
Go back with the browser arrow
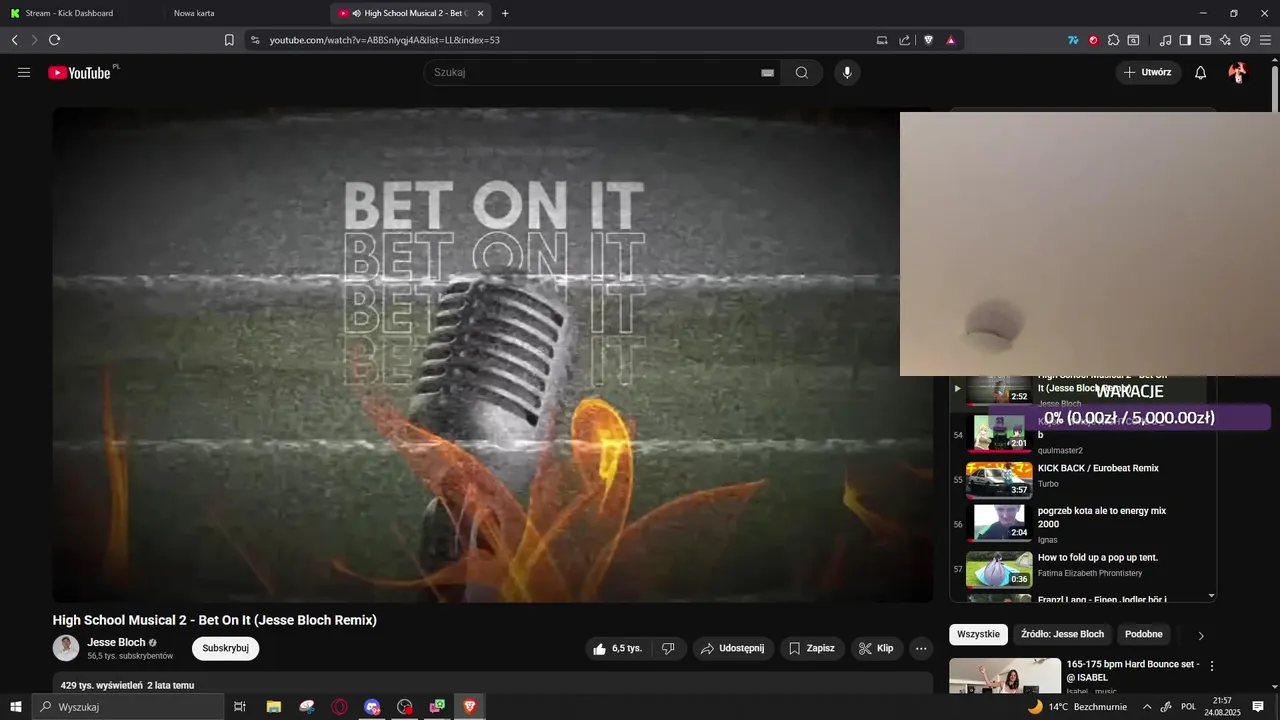(x=14, y=40)
